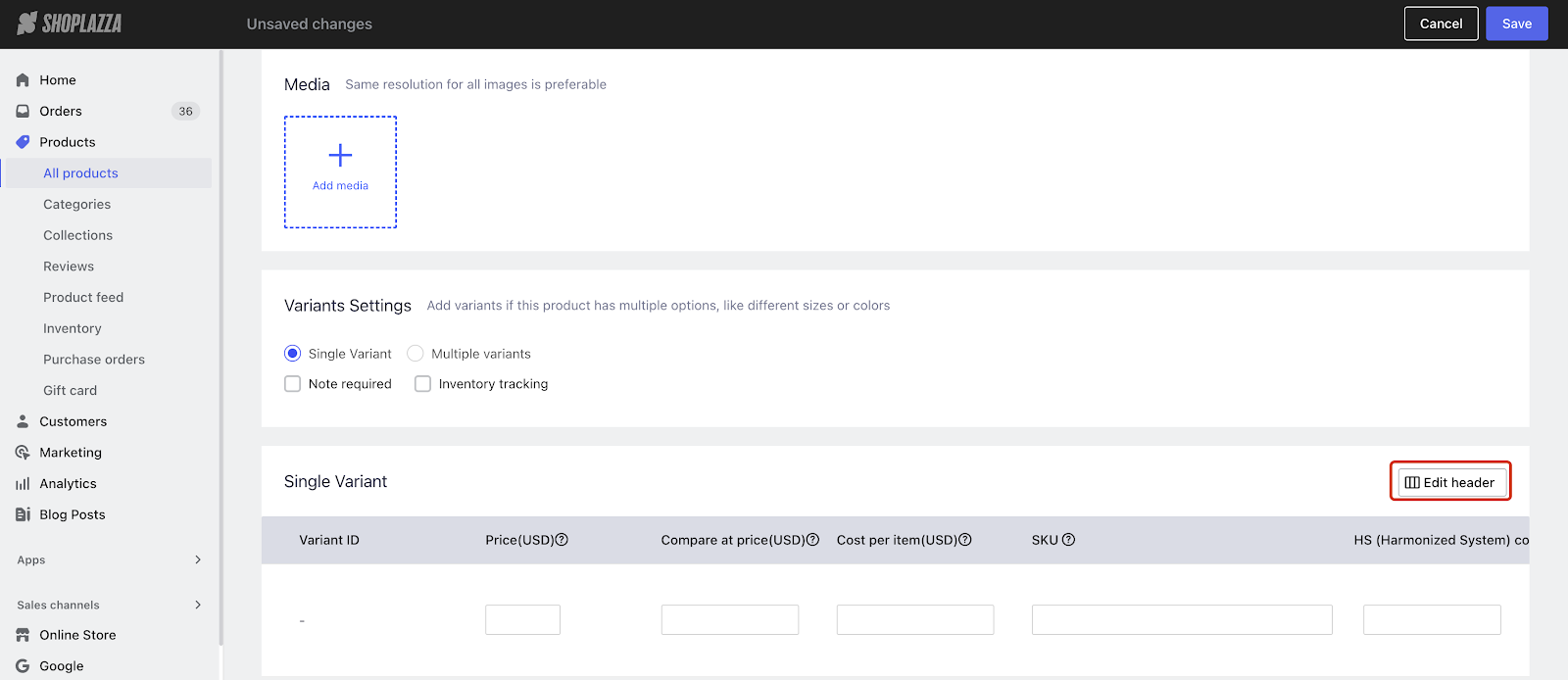Viewport: 1568px width, 680px height.
Task: Expand the Sales channels chevron
Action: 198,605
